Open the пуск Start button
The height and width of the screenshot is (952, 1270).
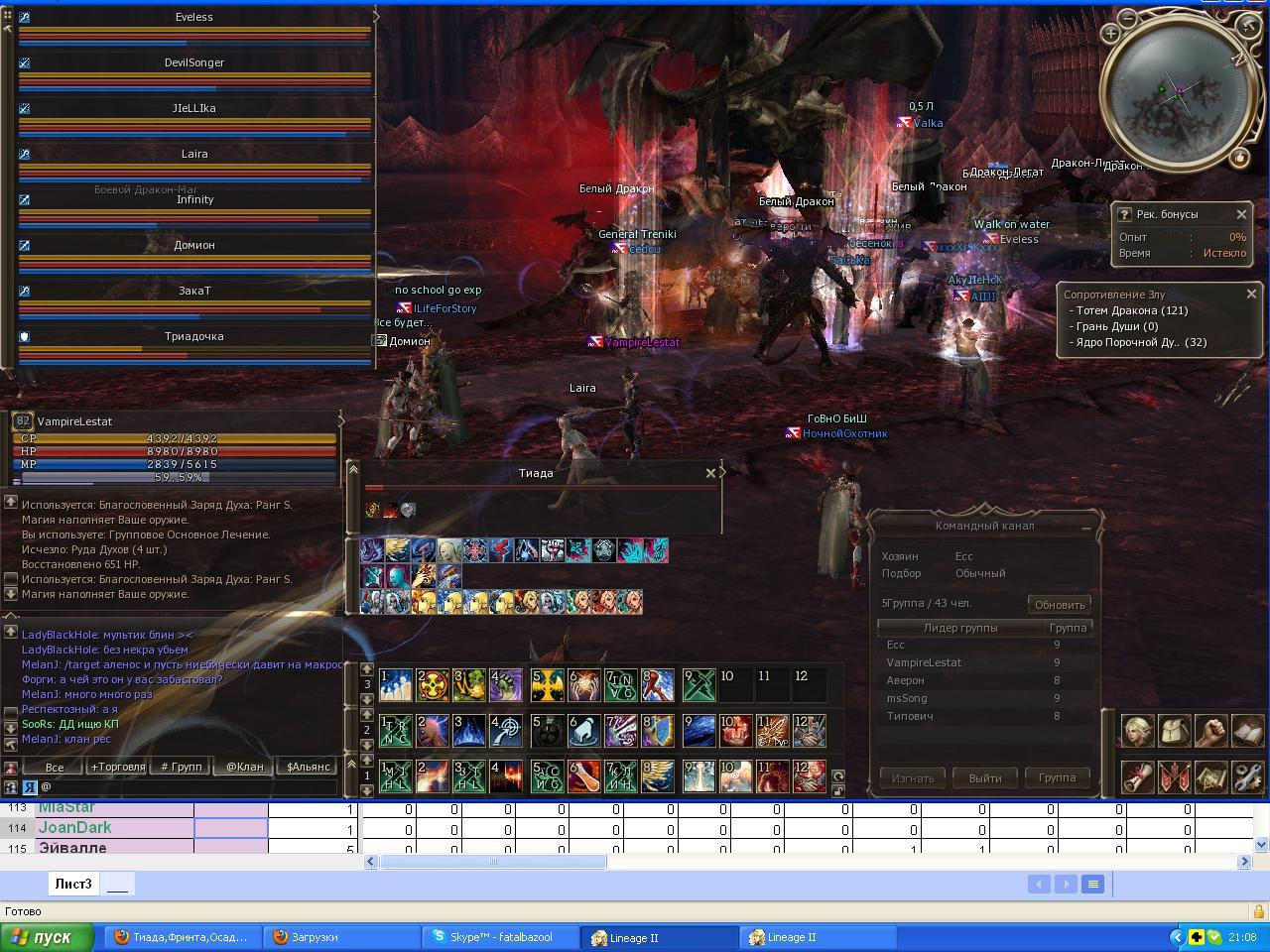(48, 937)
